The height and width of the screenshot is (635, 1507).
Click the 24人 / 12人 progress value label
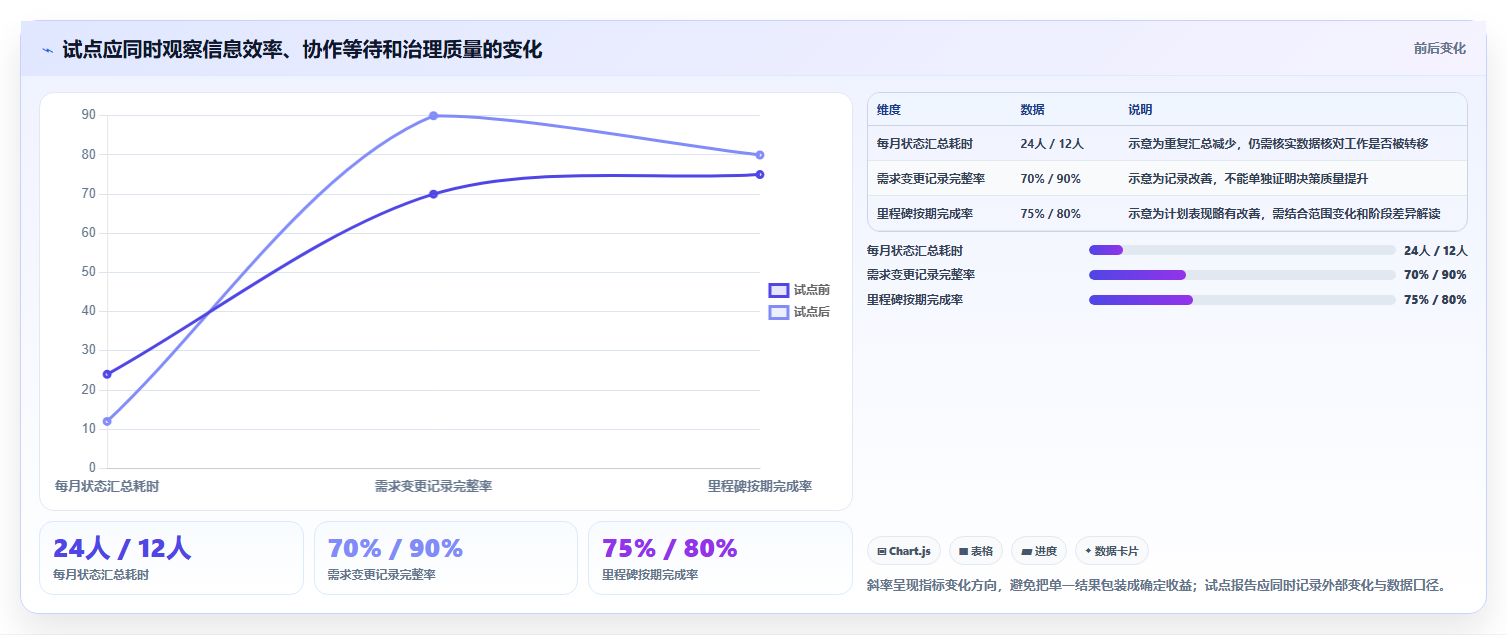coord(1435,250)
